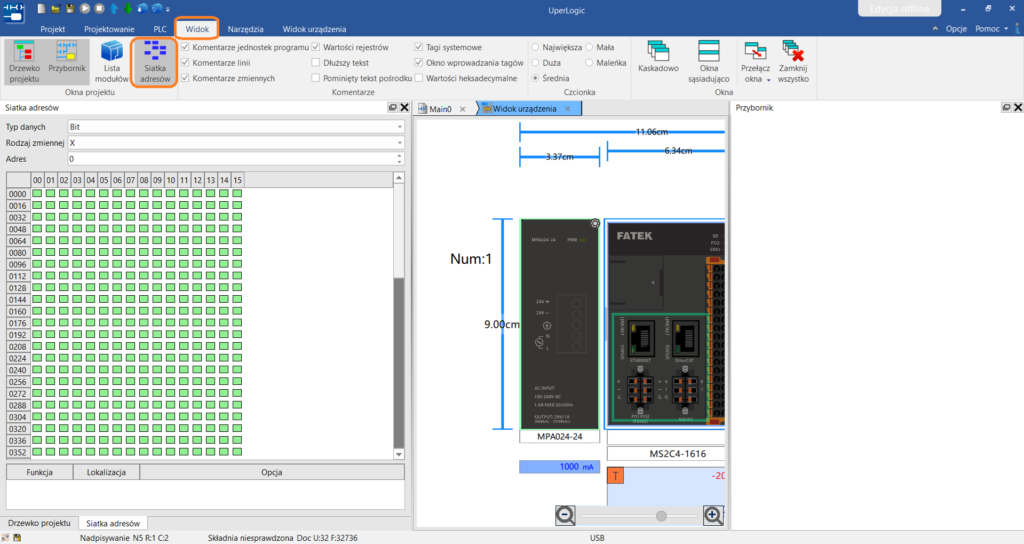
Task: Undock the Przybornik panel
Action: tap(1006, 108)
